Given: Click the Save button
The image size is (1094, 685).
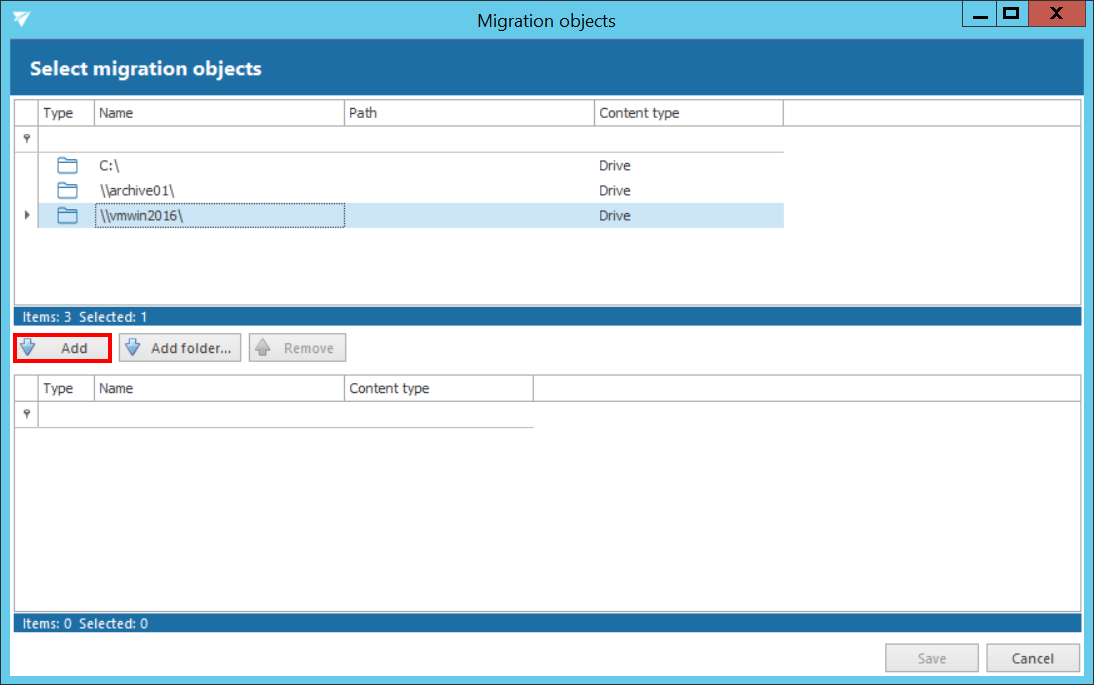Looking at the screenshot, I should (931, 658).
